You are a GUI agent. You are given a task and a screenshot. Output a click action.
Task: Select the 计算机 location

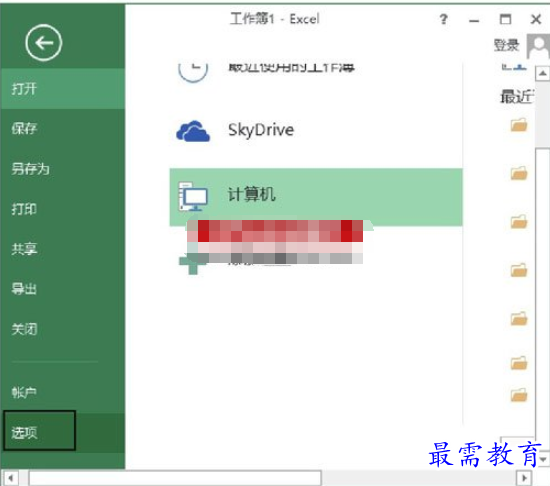(x=316, y=196)
